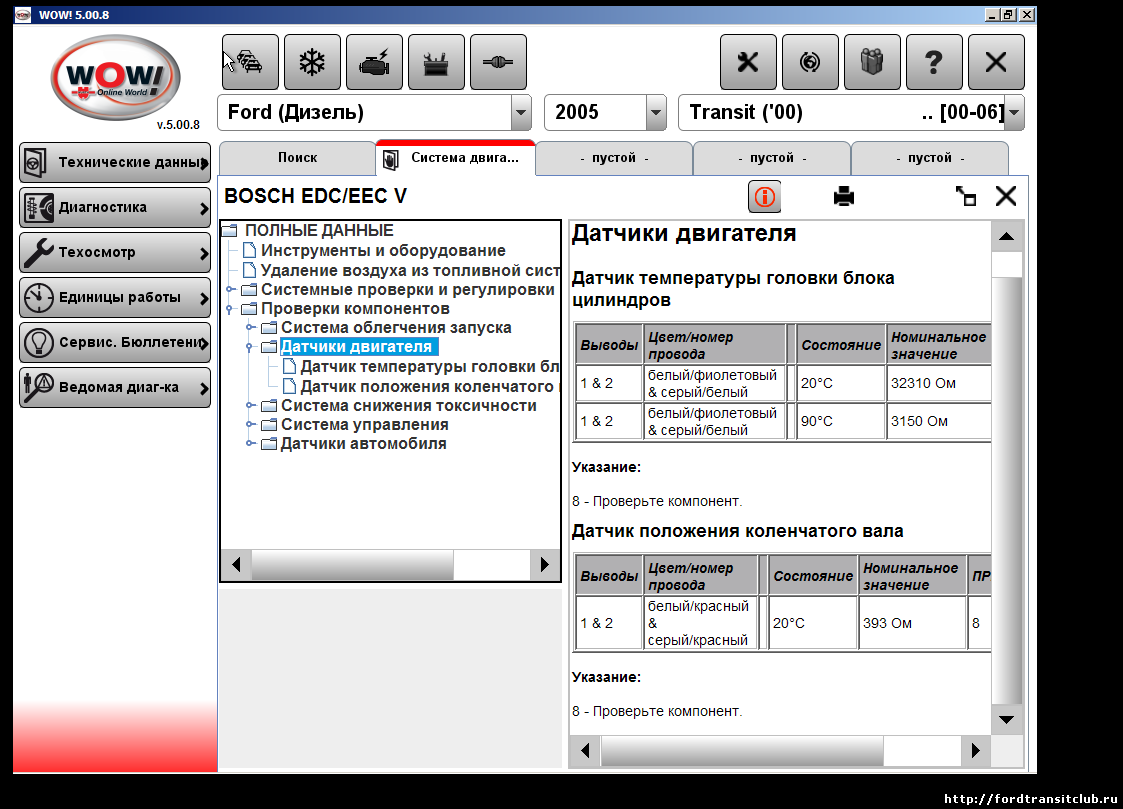The image size is (1123, 809).
Task: Open help with the question mark icon
Action: pyautogui.click(x=934, y=62)
